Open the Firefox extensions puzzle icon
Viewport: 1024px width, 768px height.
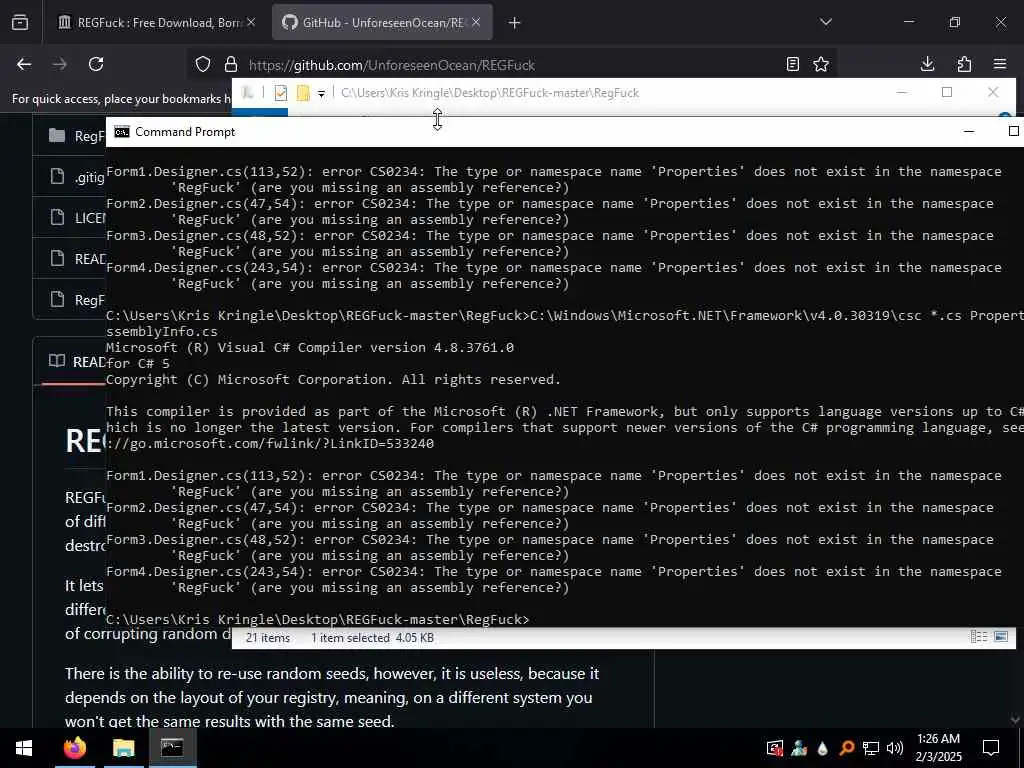point(964,64)
